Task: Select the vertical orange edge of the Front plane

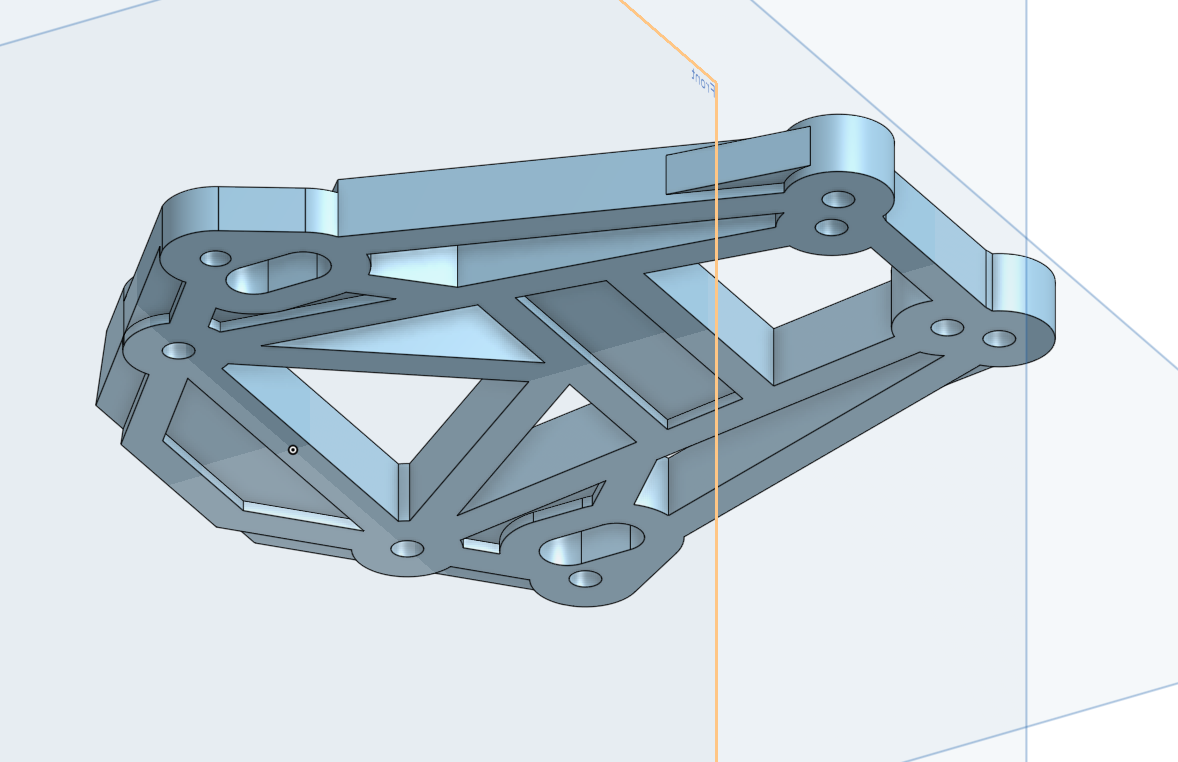Action: point(717,421)
